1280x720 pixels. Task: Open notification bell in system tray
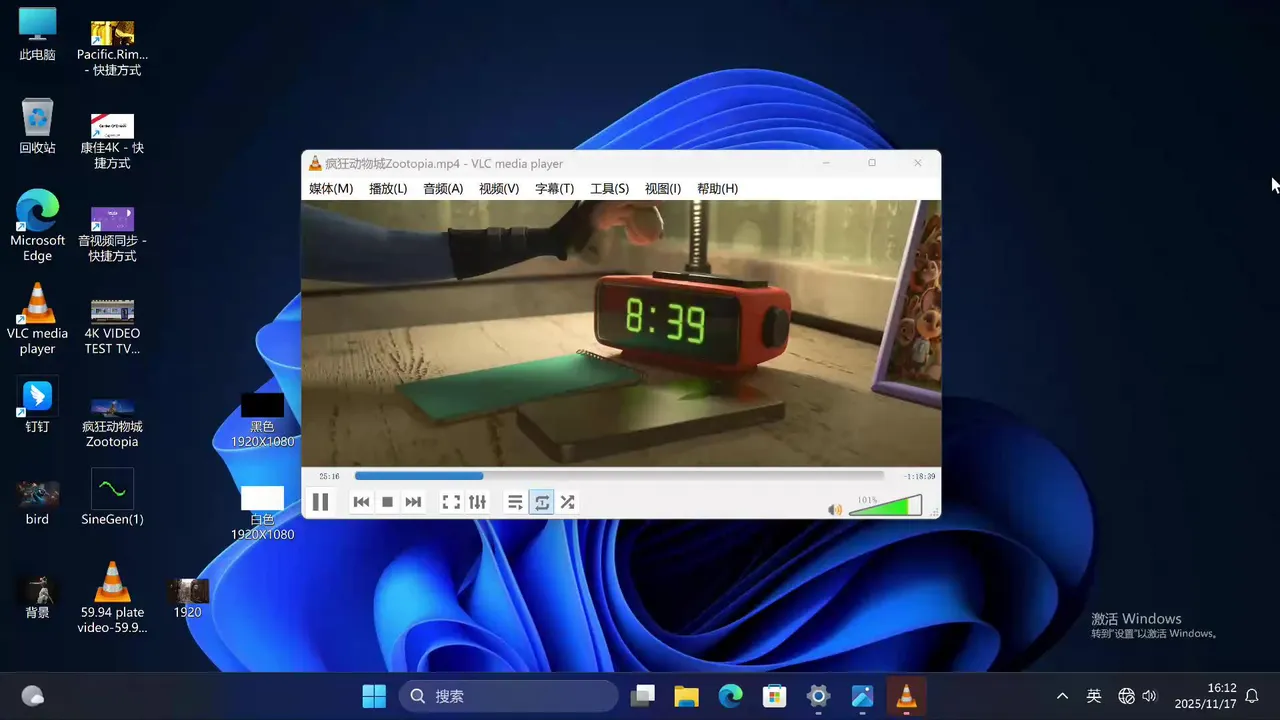(x=1252, y=696)
